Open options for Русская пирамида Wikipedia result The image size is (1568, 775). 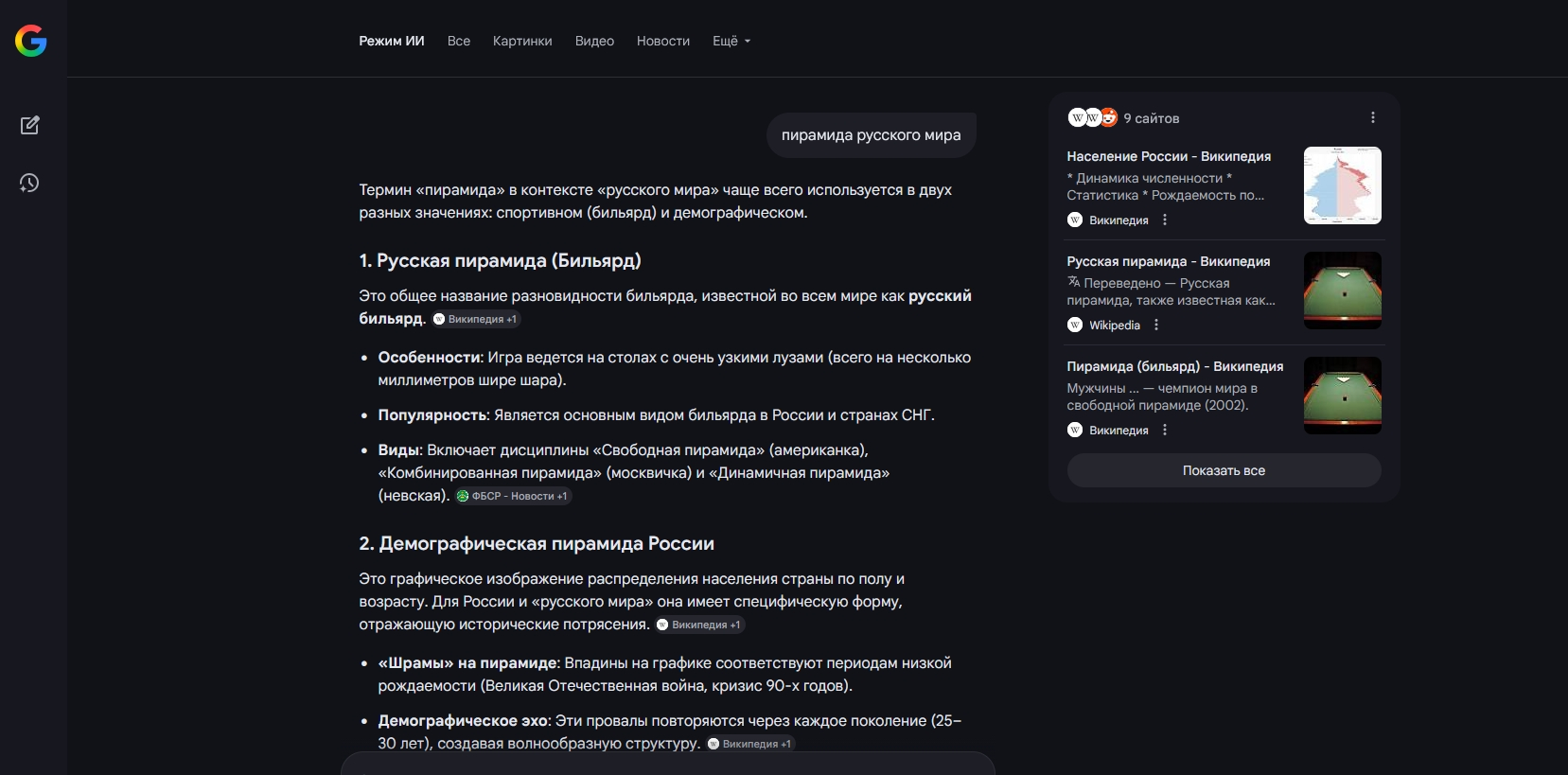click(x=1156, y=325)
